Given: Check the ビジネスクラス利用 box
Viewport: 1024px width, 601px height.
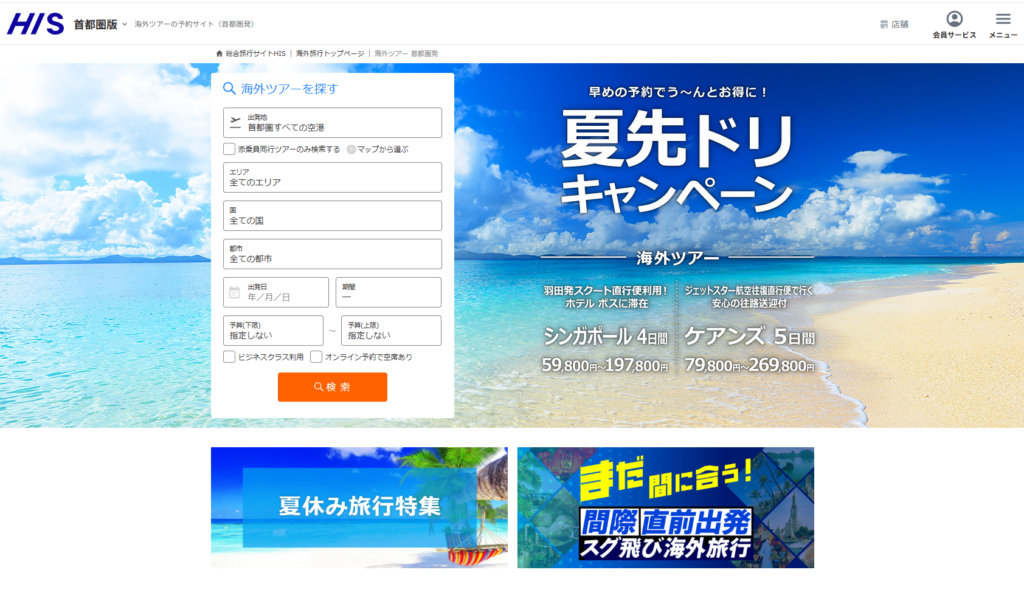Looking at the screenshot, I should (230, 357).
